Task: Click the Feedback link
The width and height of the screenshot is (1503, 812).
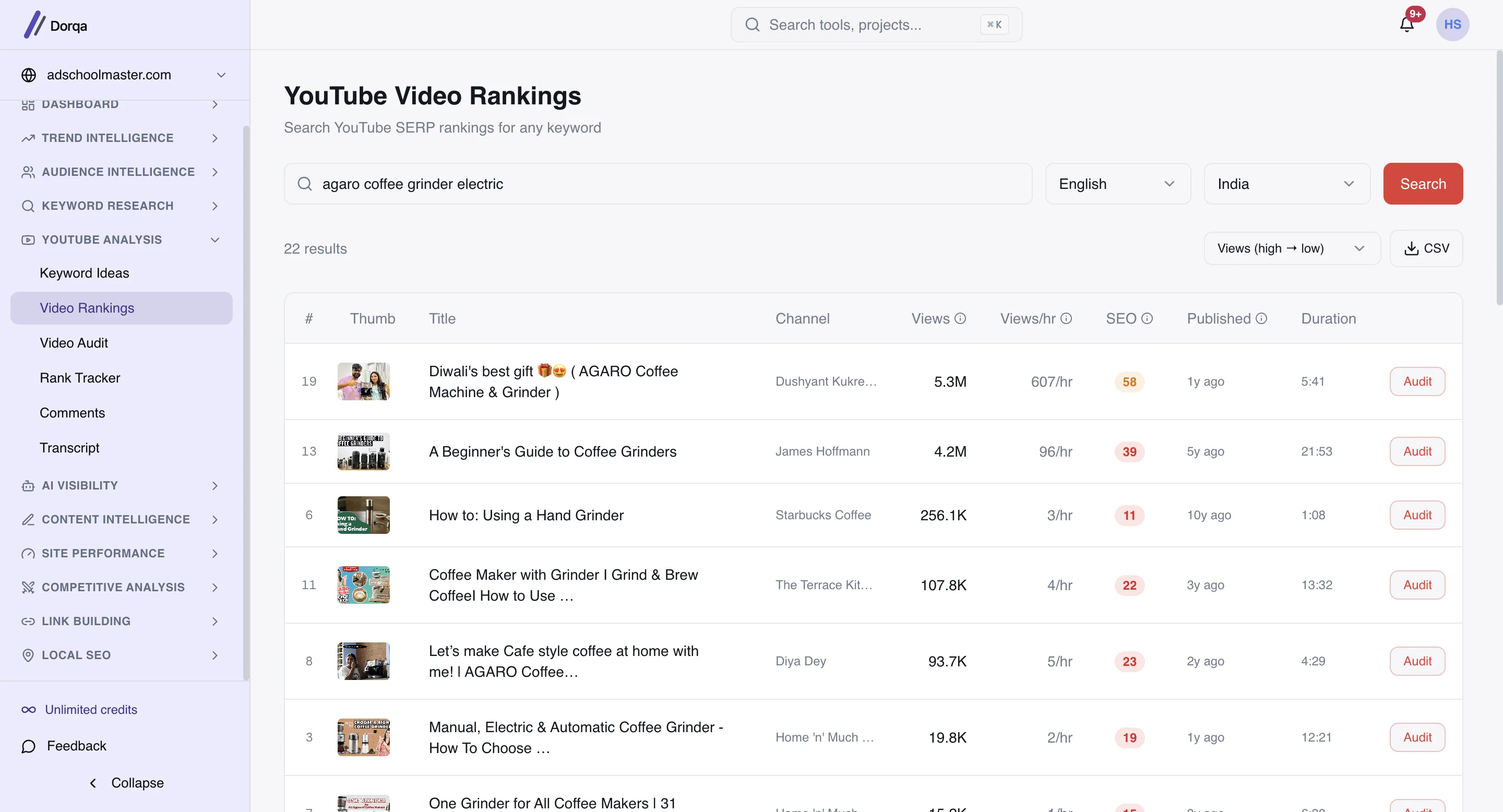Action: 76,746
